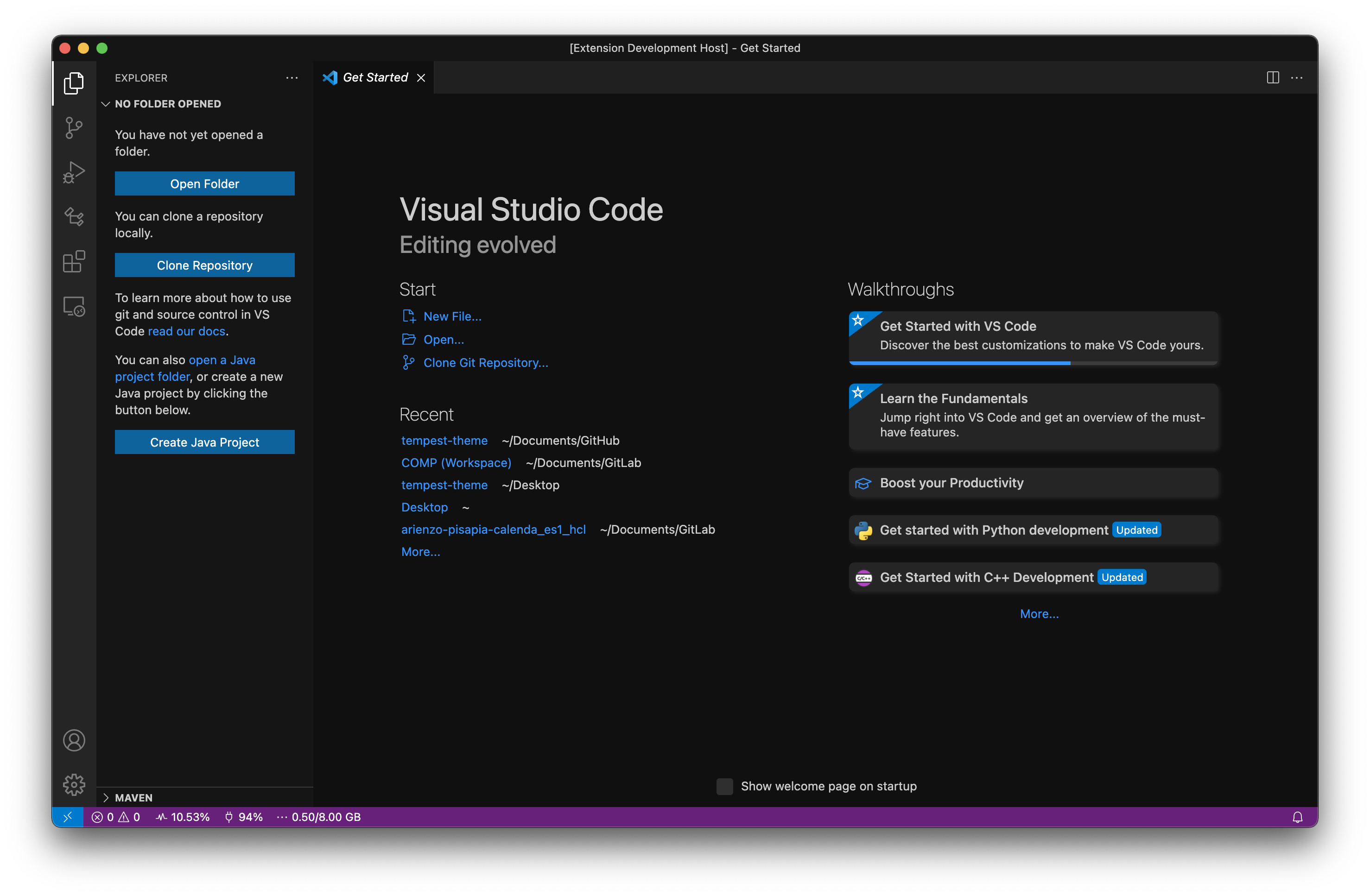The height and width of the screenshot is (896, 1370).
Task: Open the Source Control view
Action: coord(74,128)
